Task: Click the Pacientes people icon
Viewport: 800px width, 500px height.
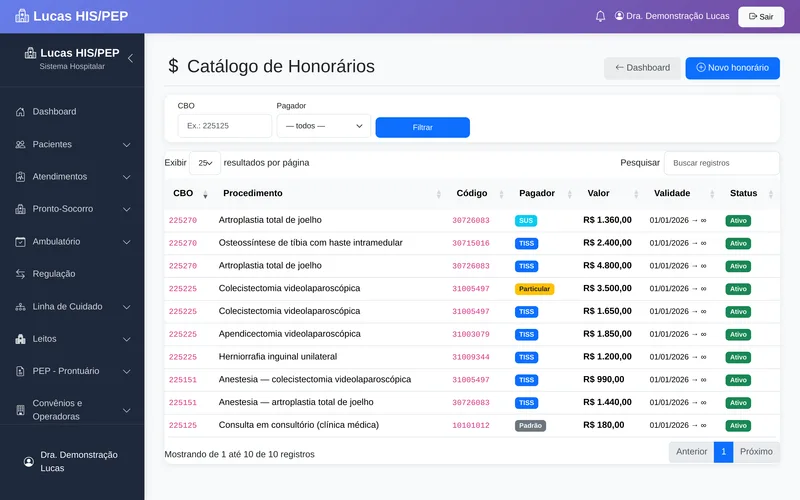Action: tap(20, 144)
